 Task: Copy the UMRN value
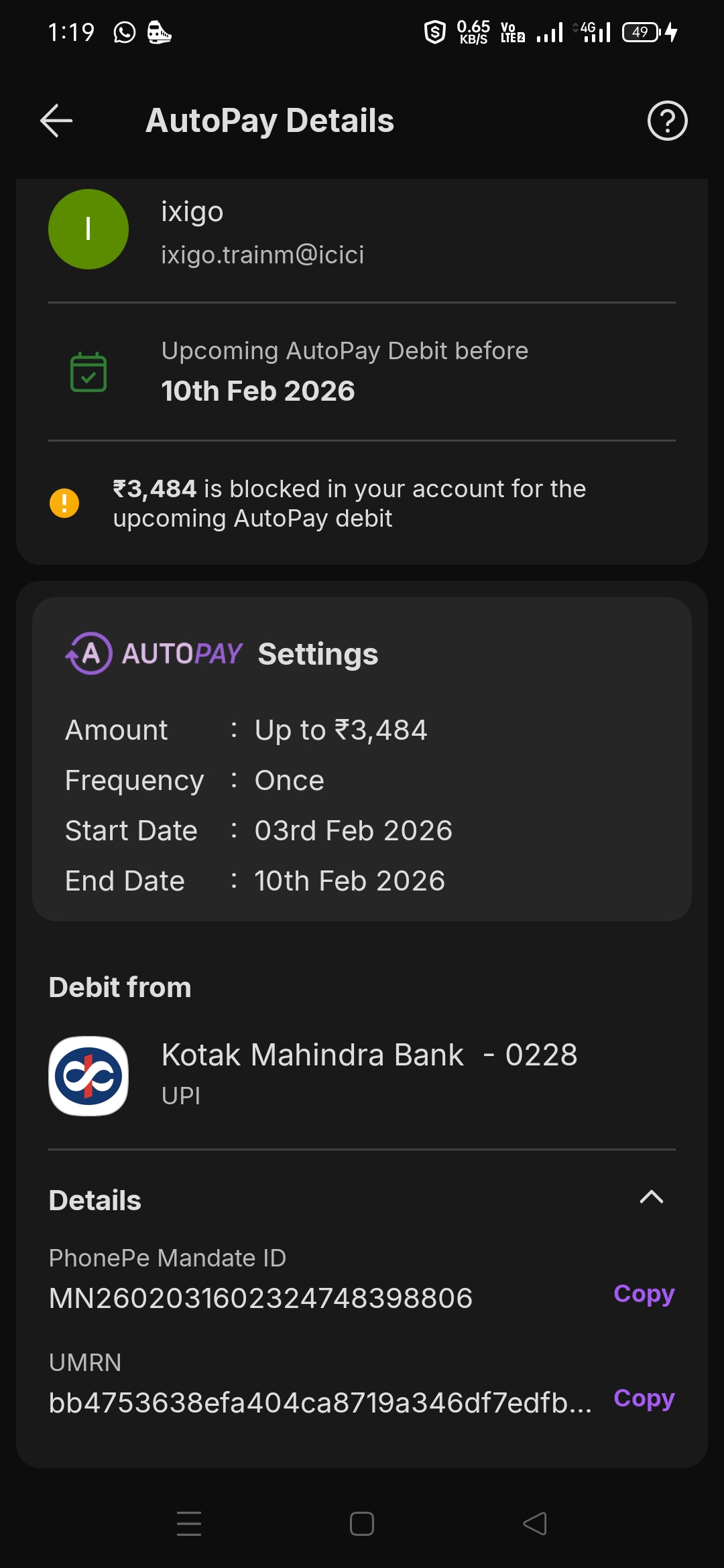(x=644, y=1398)
